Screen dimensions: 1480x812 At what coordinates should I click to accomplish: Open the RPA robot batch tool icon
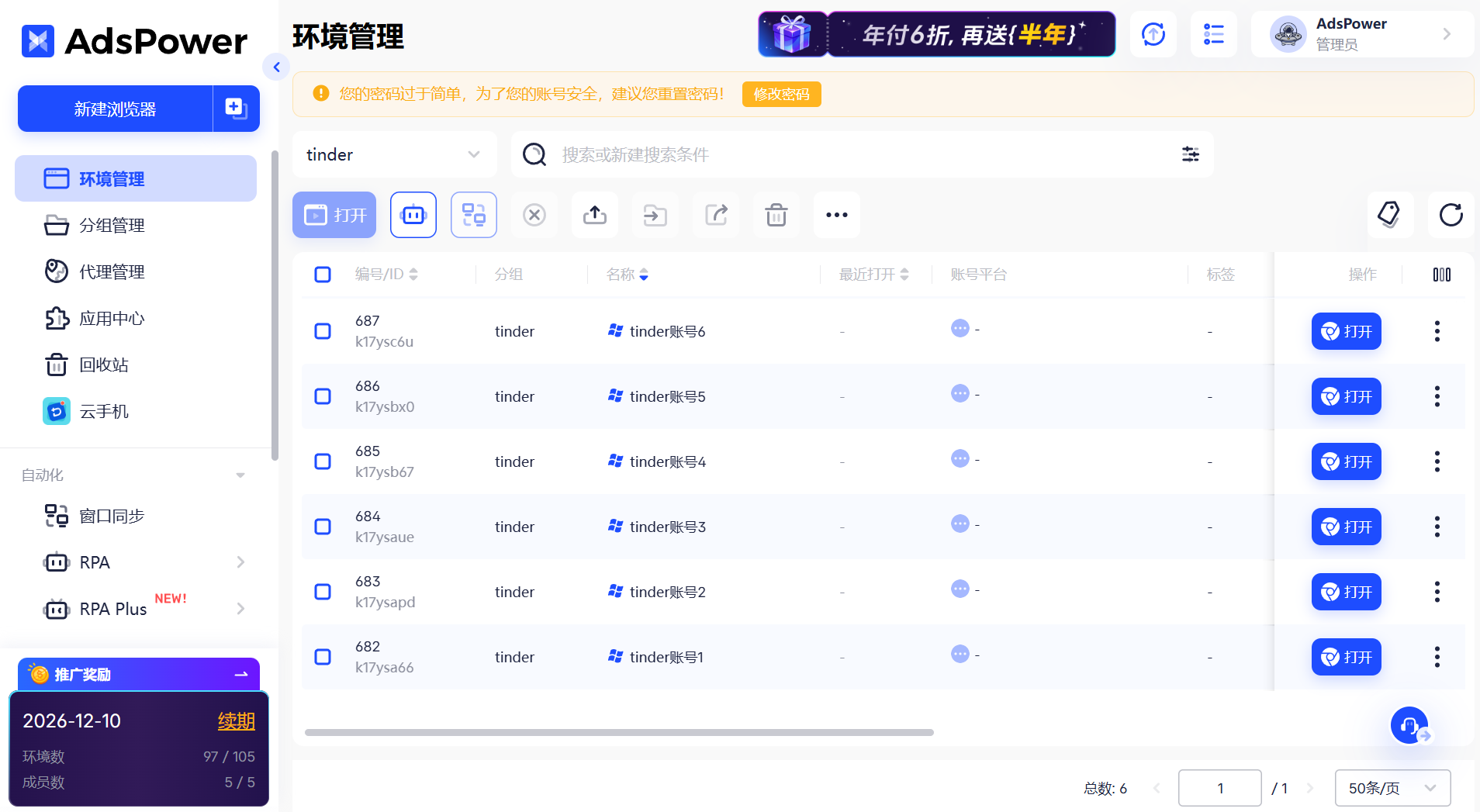[413, 215]
